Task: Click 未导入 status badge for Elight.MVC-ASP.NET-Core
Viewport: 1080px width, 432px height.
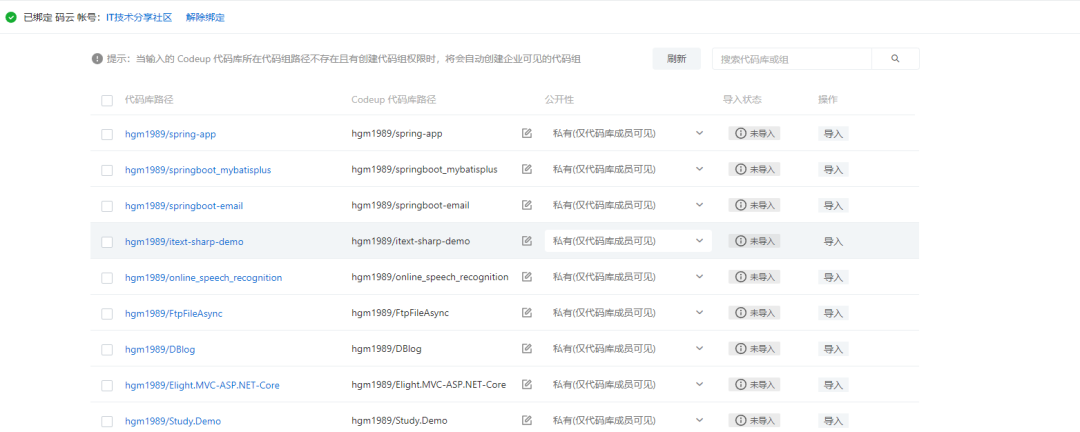Action: [x=754, y=384]
